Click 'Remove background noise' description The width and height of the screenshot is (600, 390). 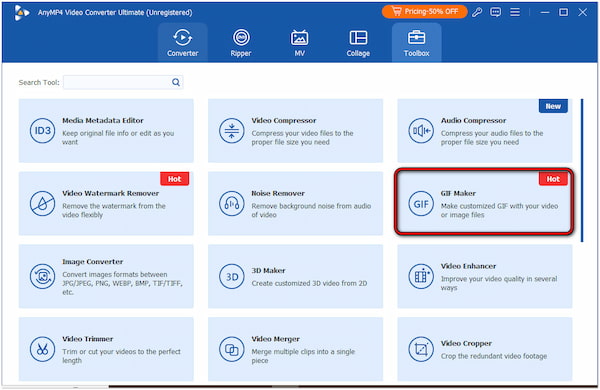tap(311, 211)
